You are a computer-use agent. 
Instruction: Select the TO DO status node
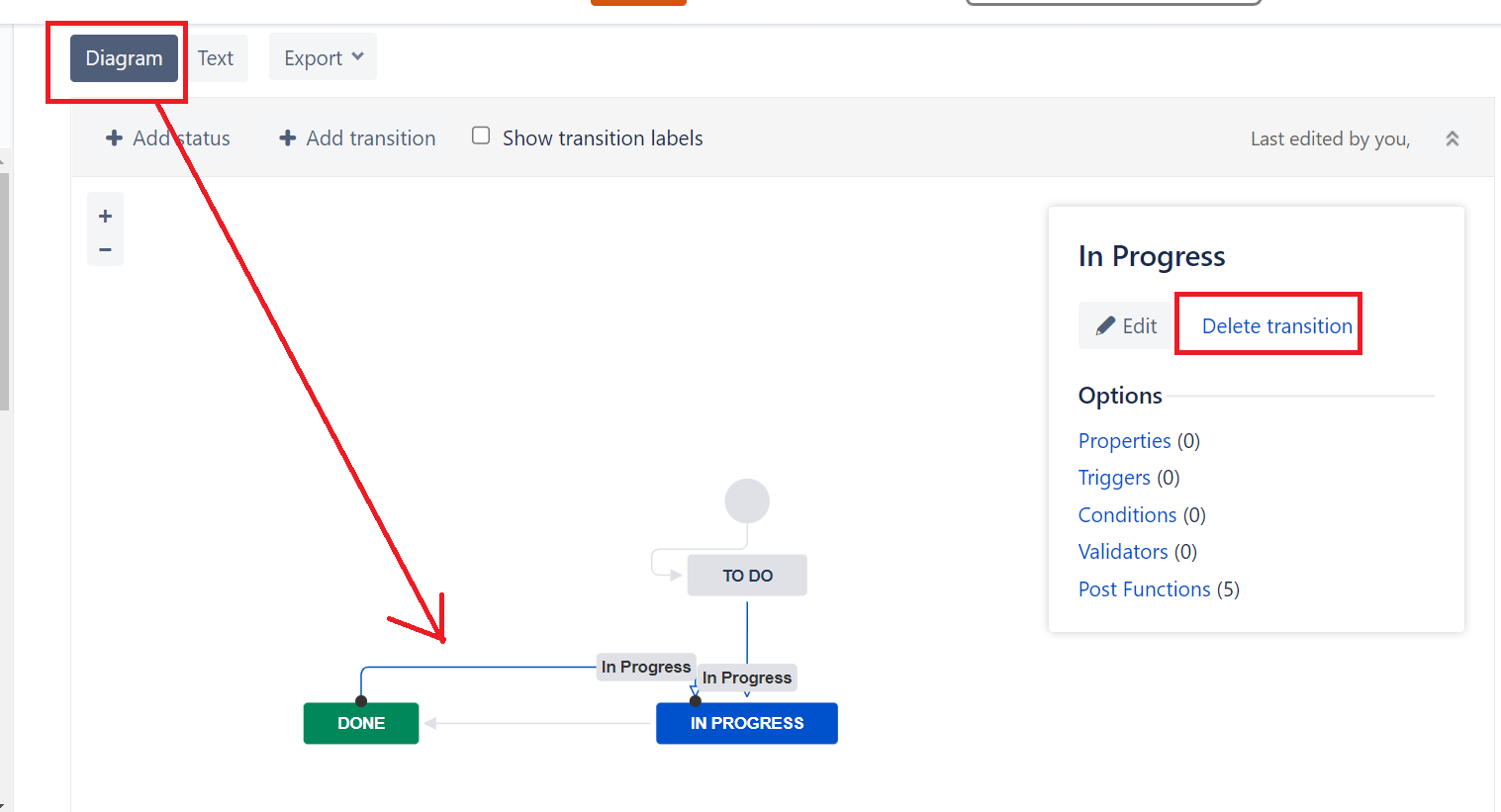(746, 575)
